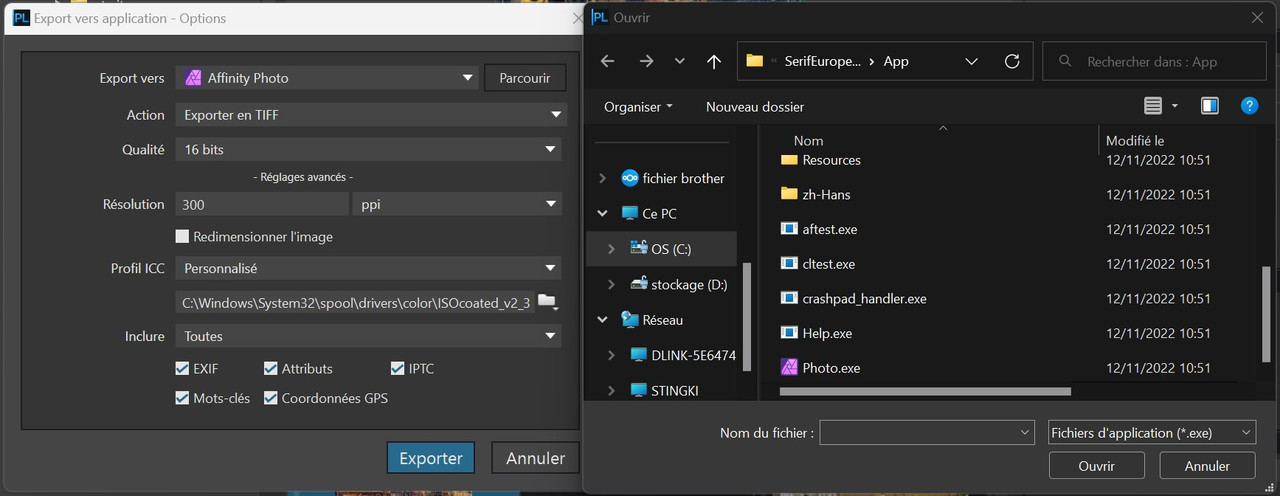
Task: Open the Organiser menu
Action: pyautogui.click(x=638, y=106)
